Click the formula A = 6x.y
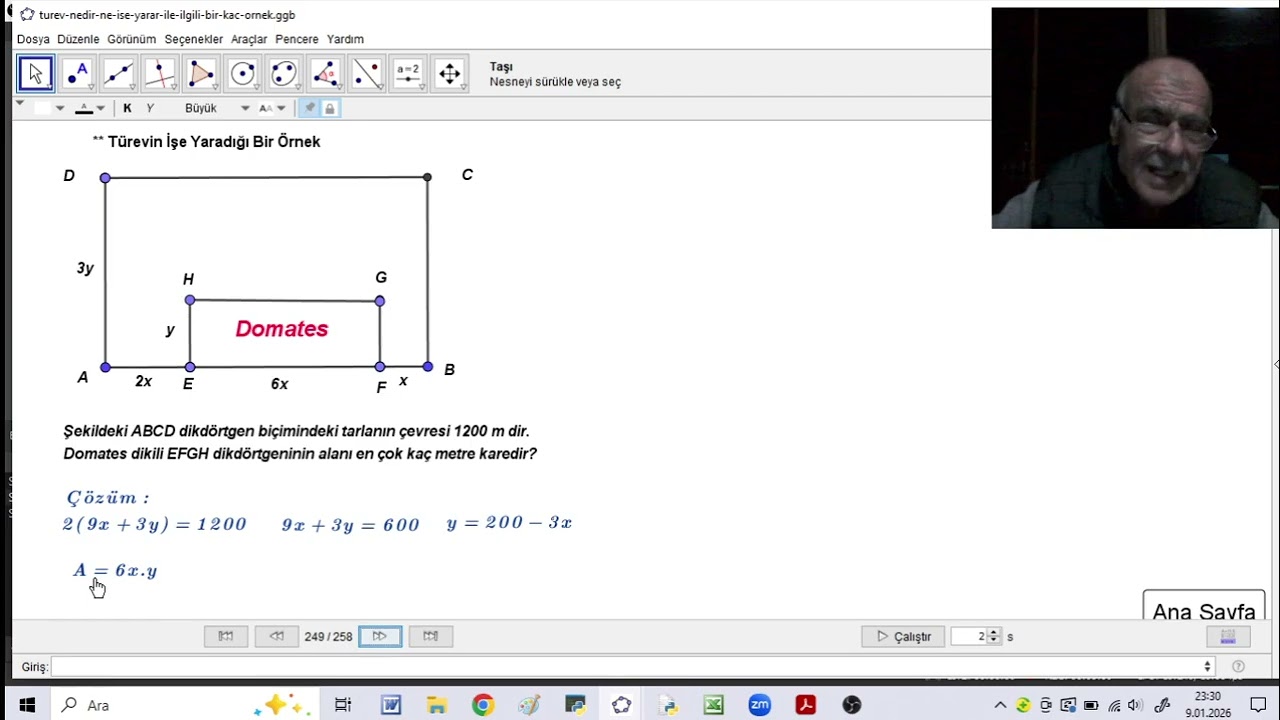1280x720 pixels. (115, 571)
